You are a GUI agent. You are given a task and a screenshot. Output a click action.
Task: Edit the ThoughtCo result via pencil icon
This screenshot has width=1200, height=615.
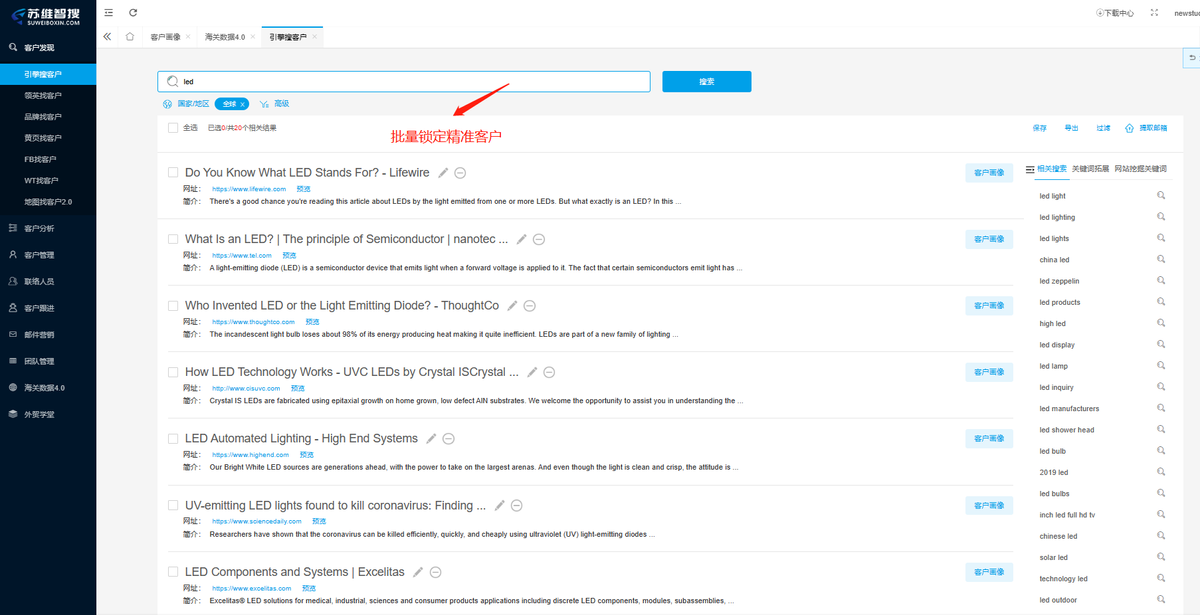pyautogui.click(x=513, y=306)
